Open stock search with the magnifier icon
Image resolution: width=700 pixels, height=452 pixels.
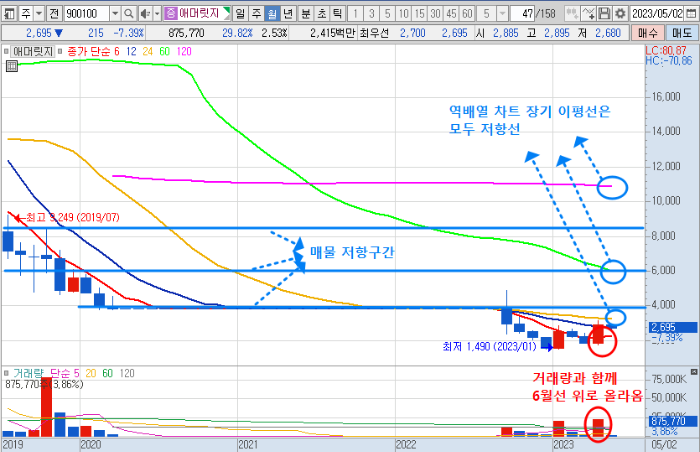[x=129, y=13]
